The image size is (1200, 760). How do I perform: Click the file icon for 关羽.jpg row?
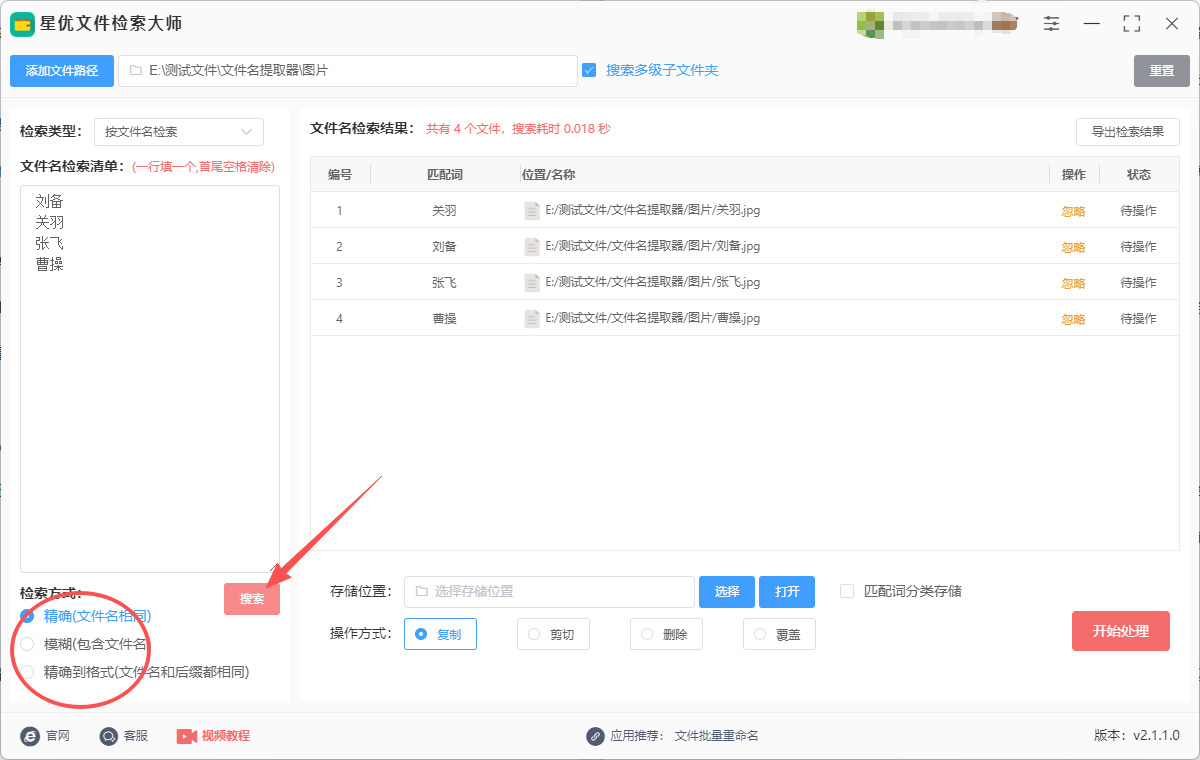(x=532, y=211)
